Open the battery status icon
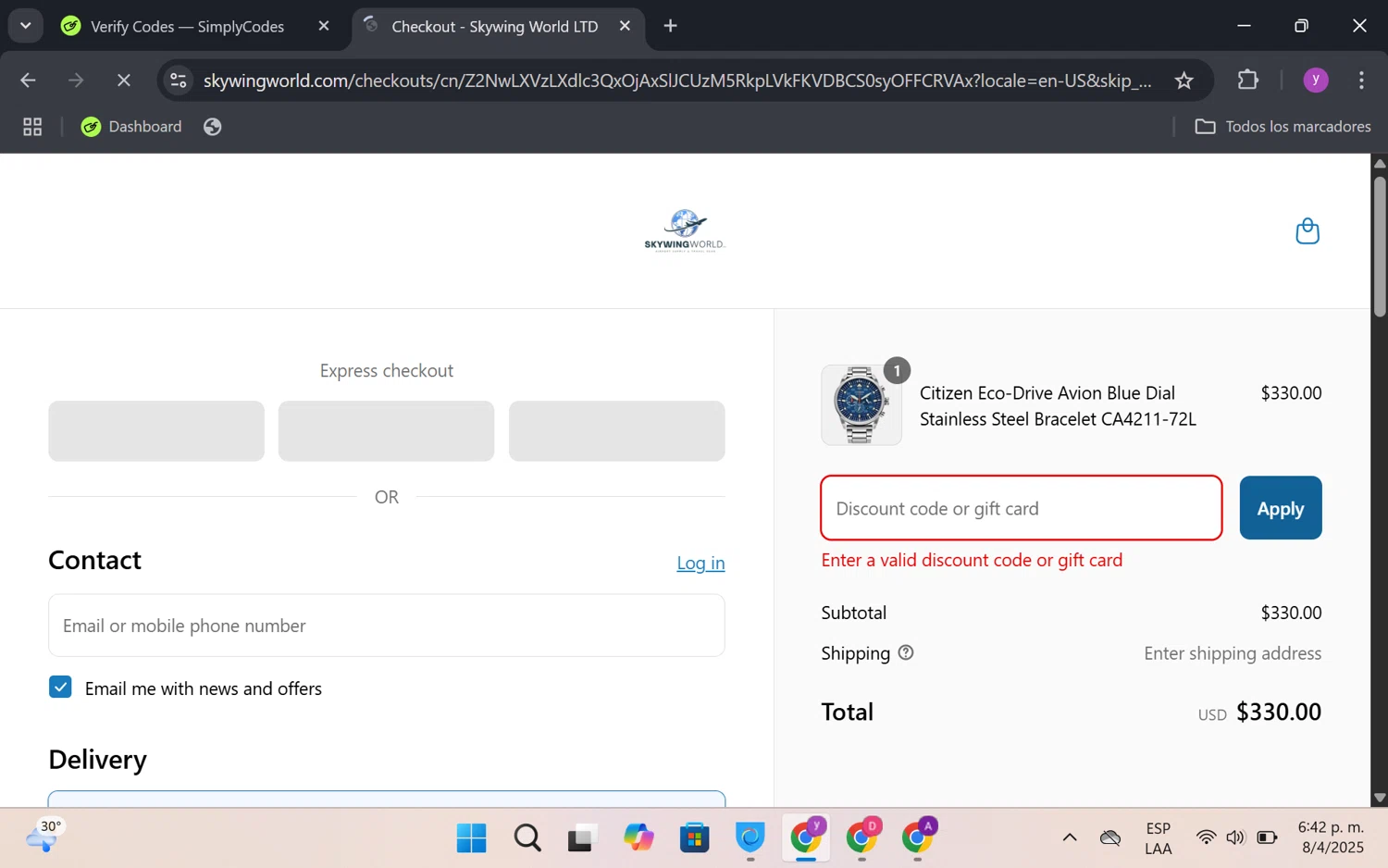1388x868 pixels. point(1267,838)
